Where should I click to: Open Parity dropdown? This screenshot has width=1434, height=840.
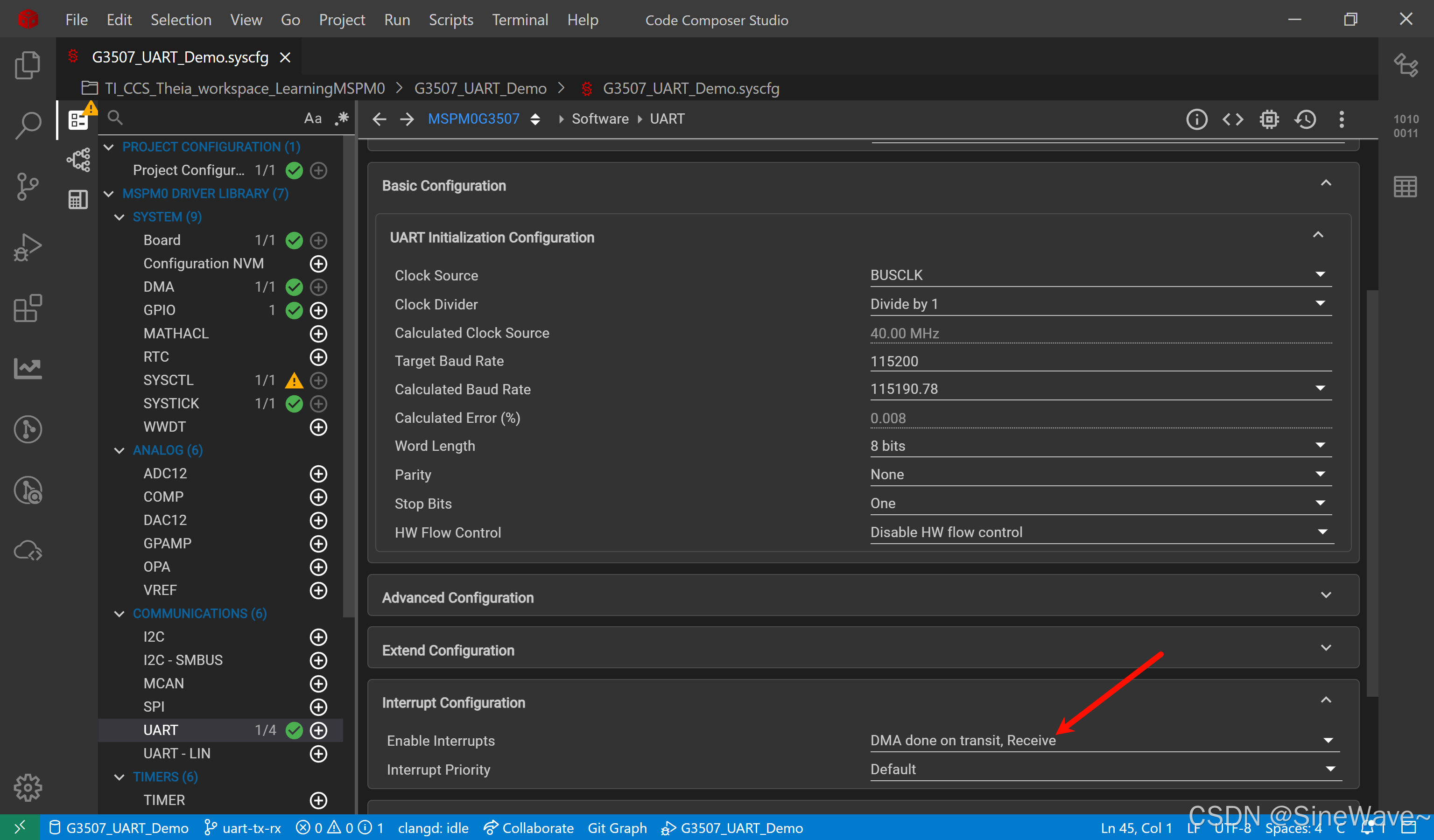pos(1101,474)
